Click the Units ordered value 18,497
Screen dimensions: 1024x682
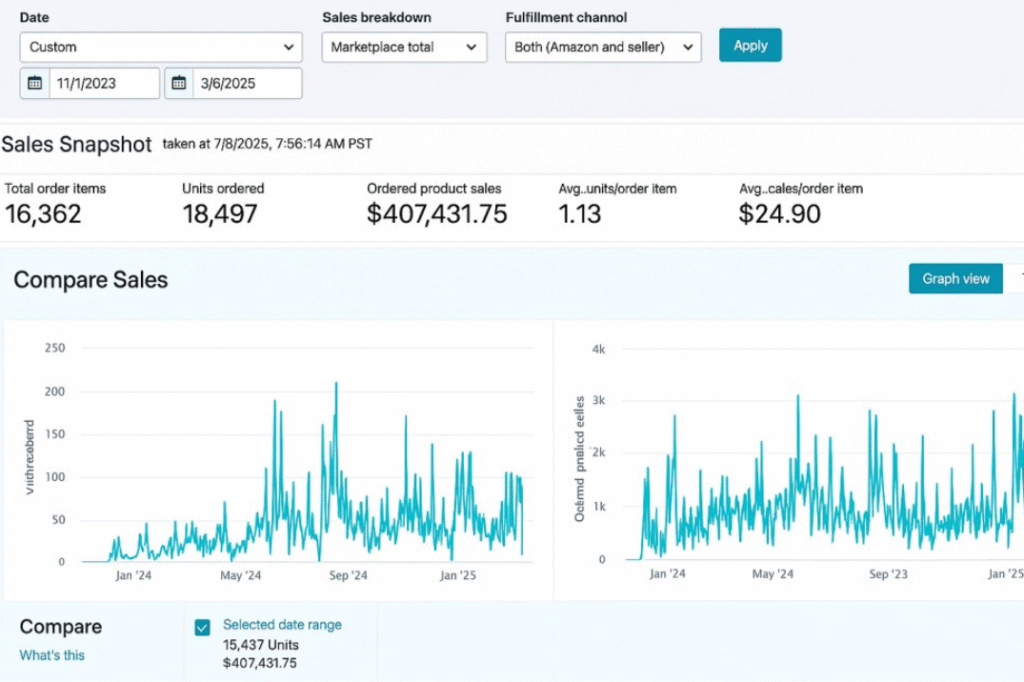[x=219, y=214]
